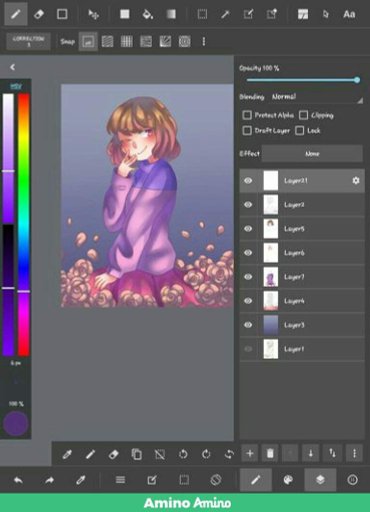Viewport: 370px width, 512px height.
Task: Click the Correction button
Action: tap(28, 41)
